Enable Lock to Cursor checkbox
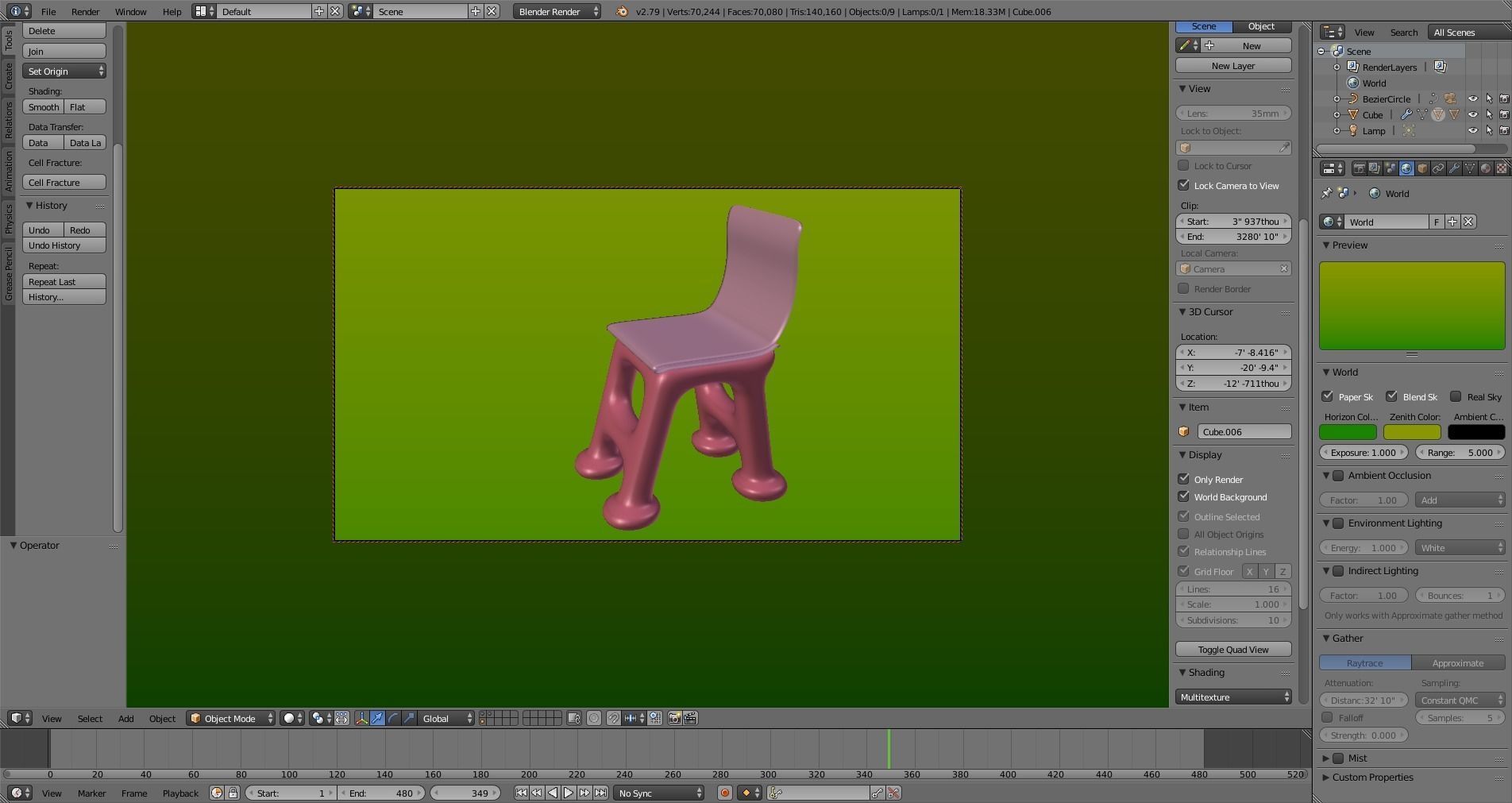Viewport: 1512px width, 803px height. coord(1183,165)
